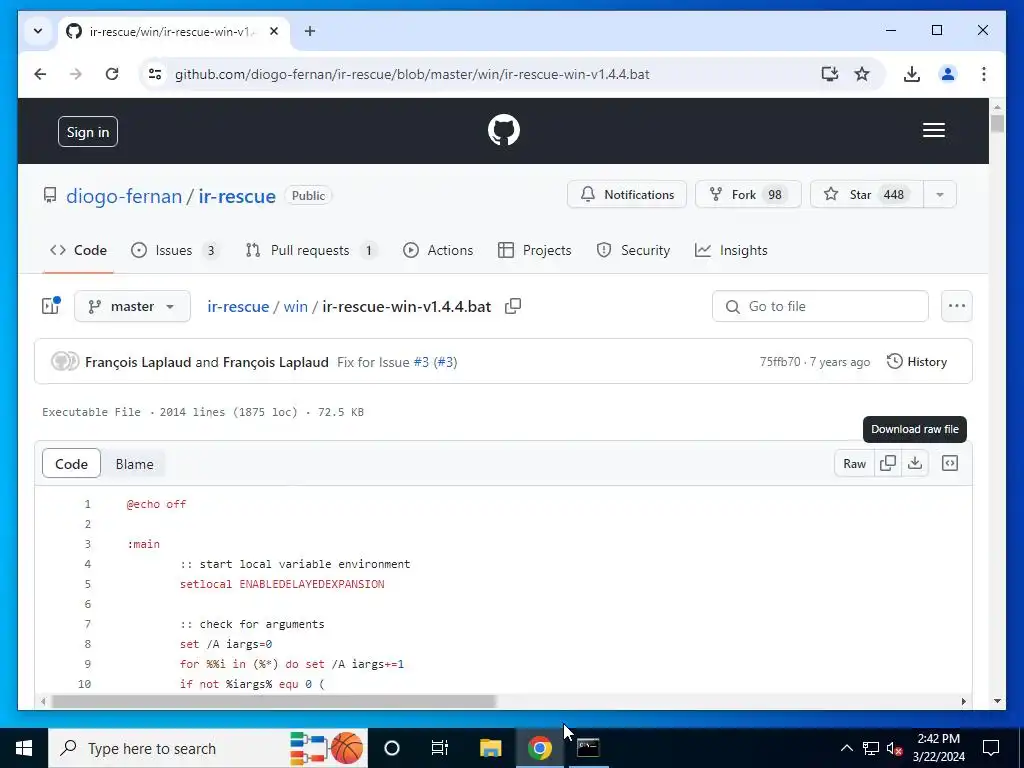Open the notification center icon

[991, 748]
